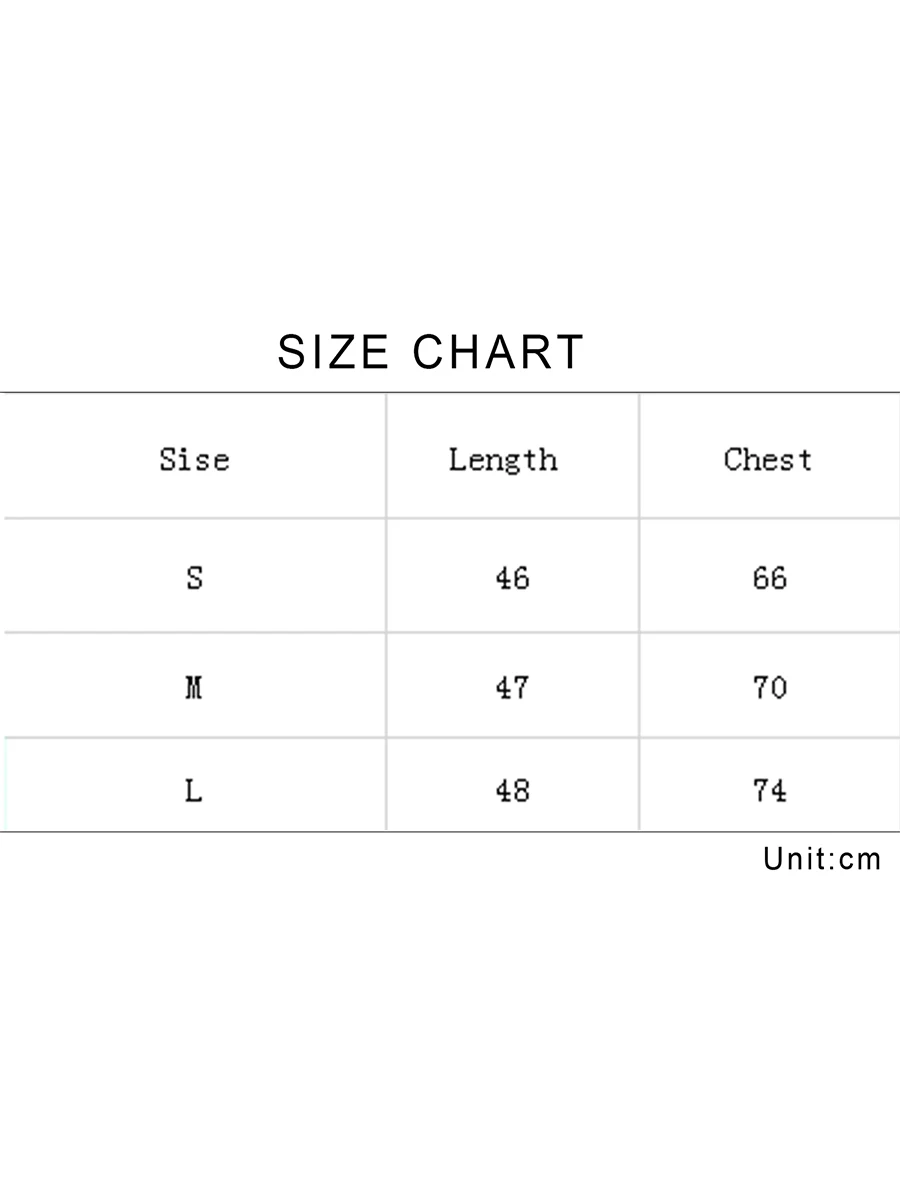Click length value 48

tap(512, 791)
